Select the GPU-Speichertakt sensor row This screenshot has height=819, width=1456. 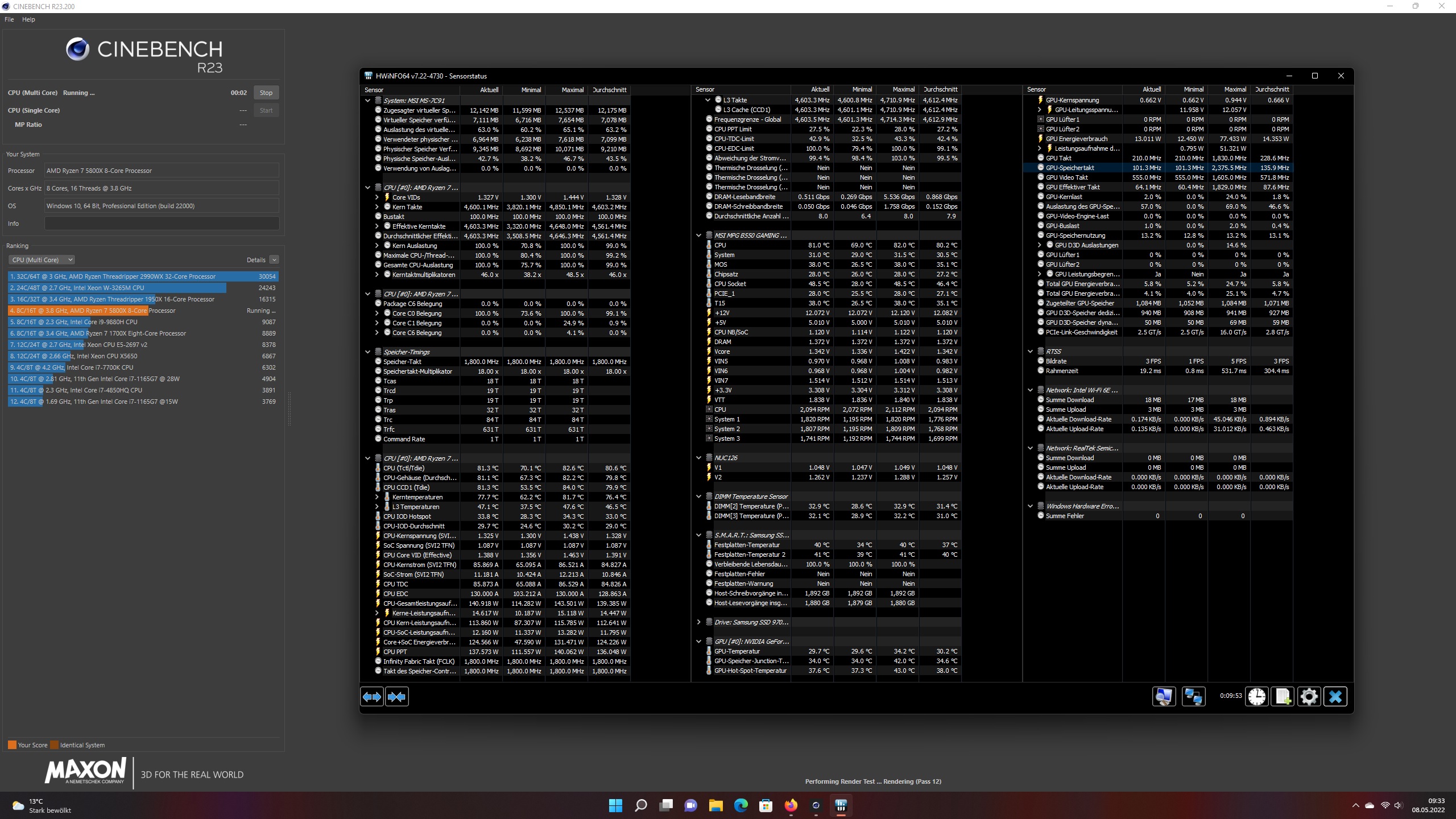point(1070,168)
